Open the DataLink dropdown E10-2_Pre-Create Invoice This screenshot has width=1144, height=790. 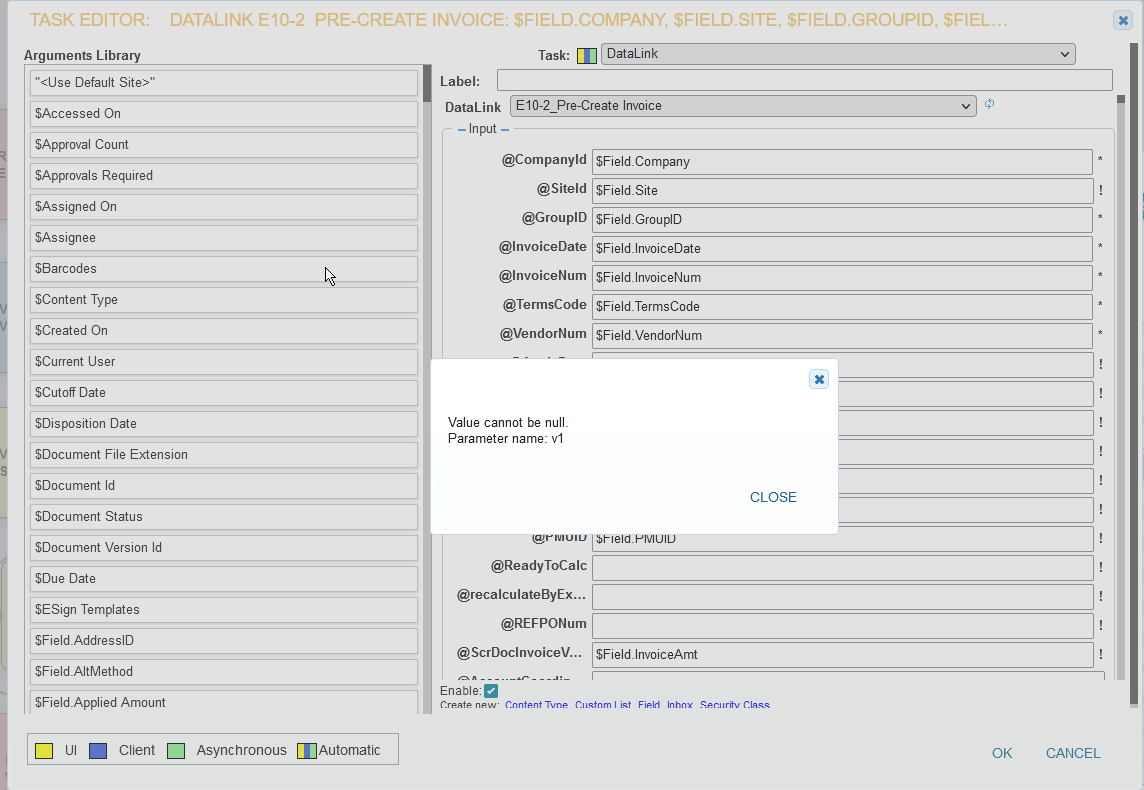tap(743, 106)
